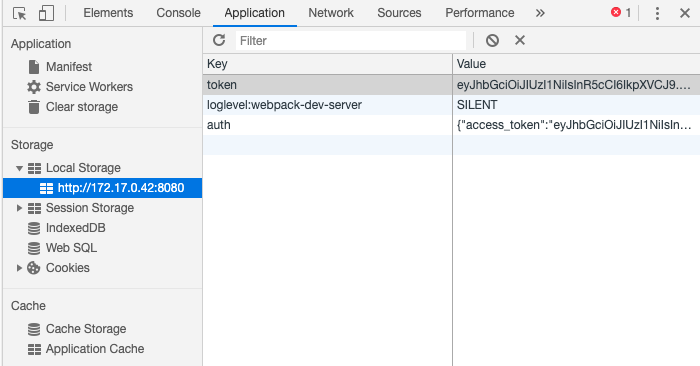The height and width of the screenshot is (366, 700).
Task: Select Cookies item
Action: coord(67,268)
